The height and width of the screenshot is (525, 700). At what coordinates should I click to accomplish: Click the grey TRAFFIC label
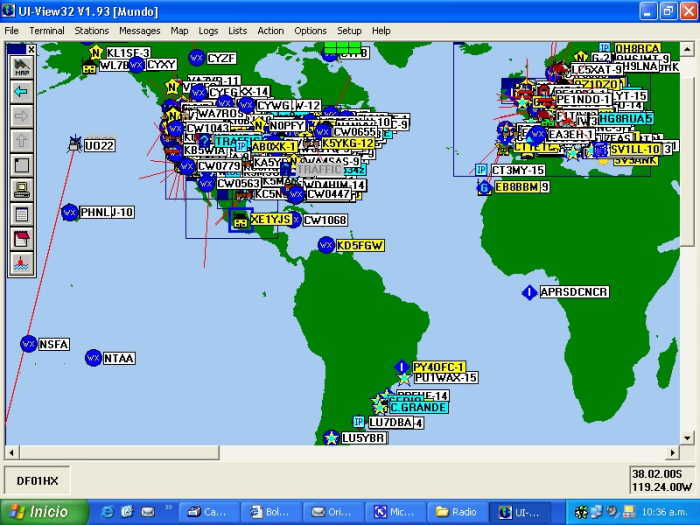[320, 169]
